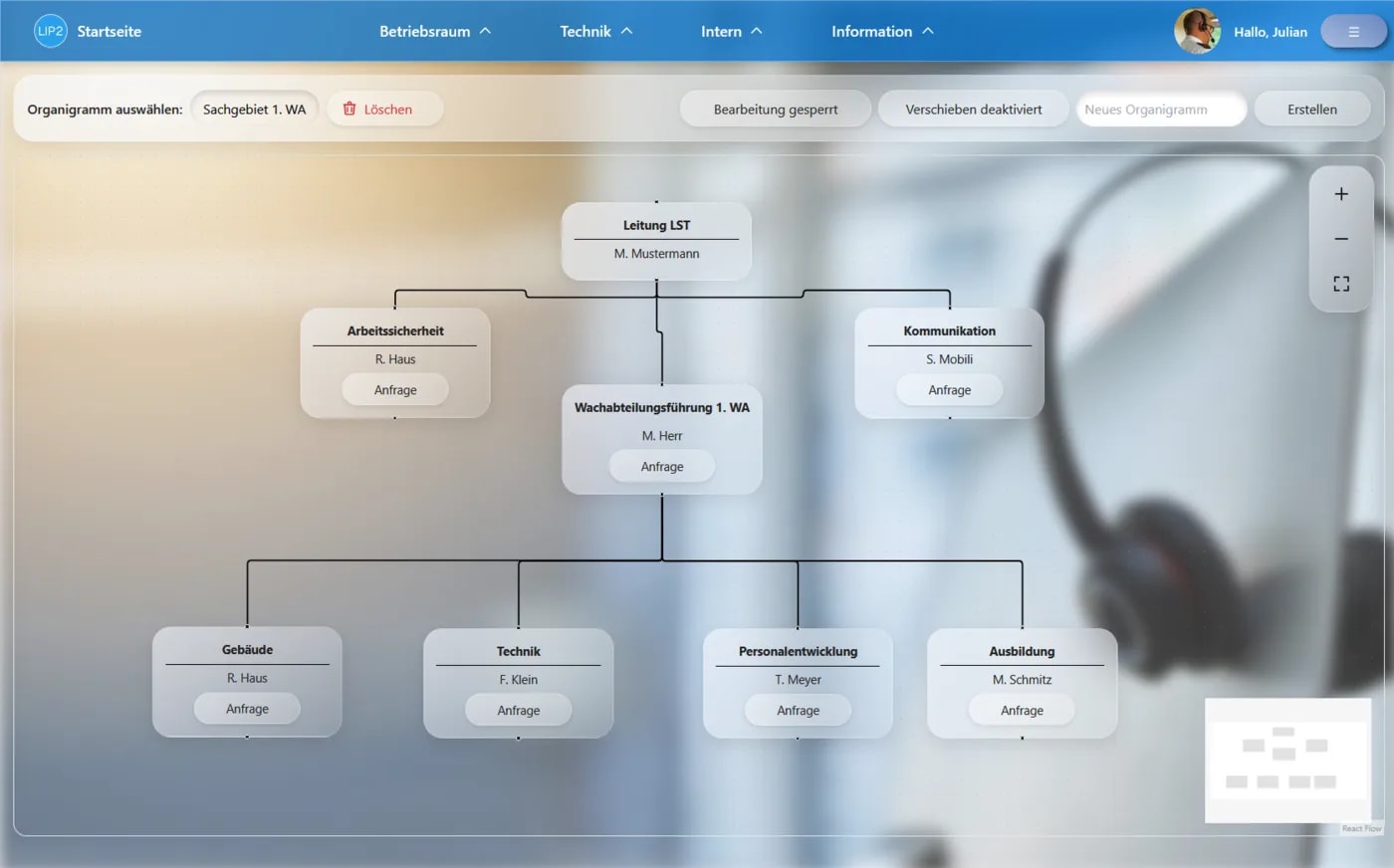Click the M. Mustermann name
Screen dimensions: 1394x868
pos(656,254)
